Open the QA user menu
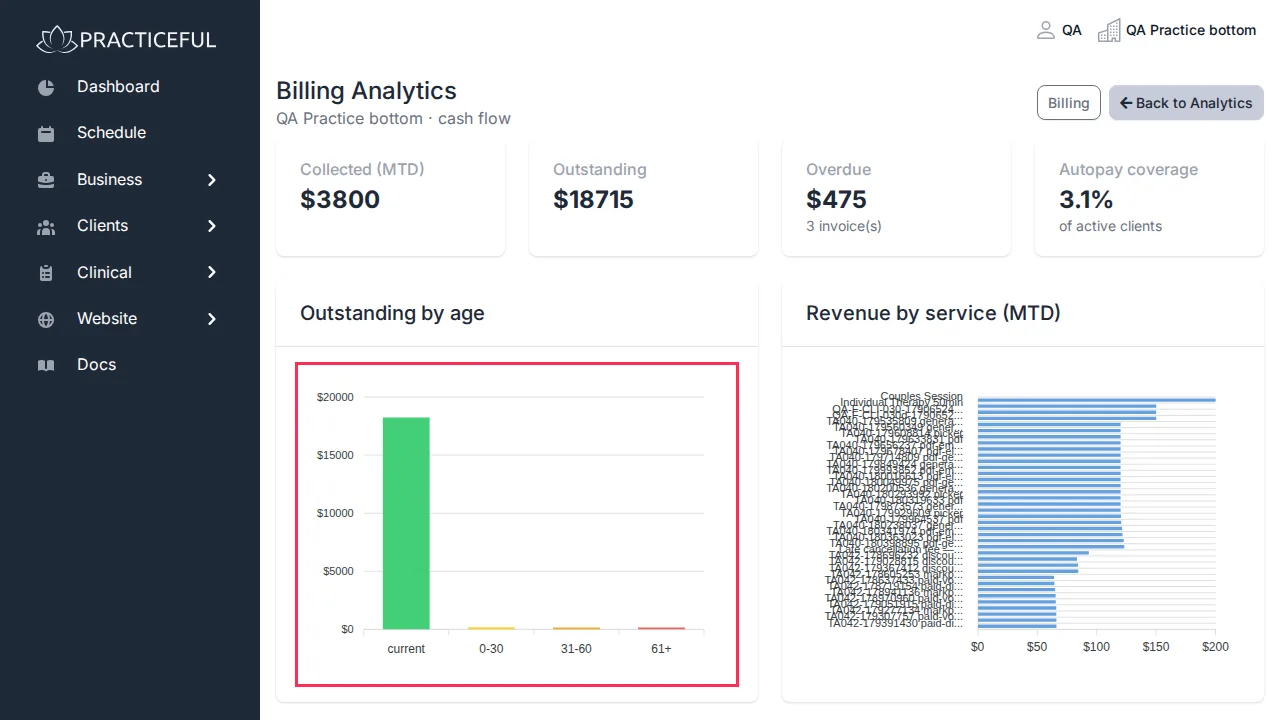This screenshot has height=720, width=1280. (1060, 30)
